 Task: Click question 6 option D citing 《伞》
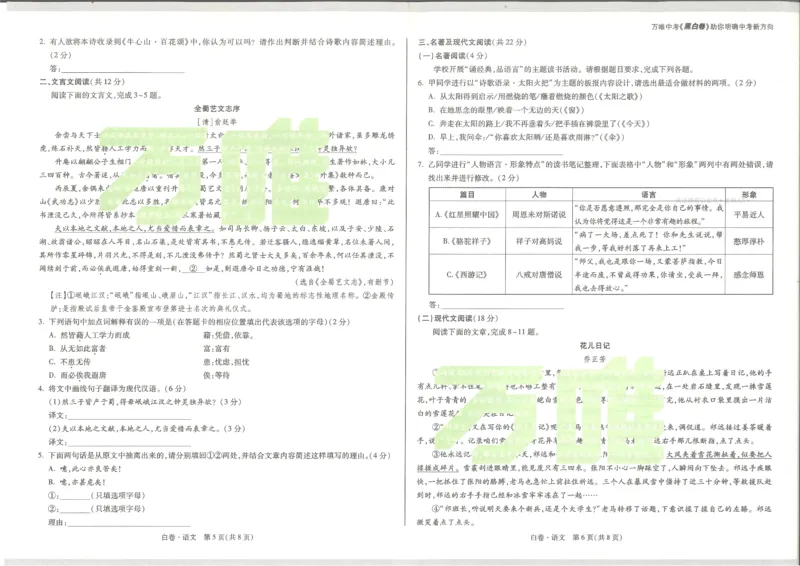tap(526, 137)
